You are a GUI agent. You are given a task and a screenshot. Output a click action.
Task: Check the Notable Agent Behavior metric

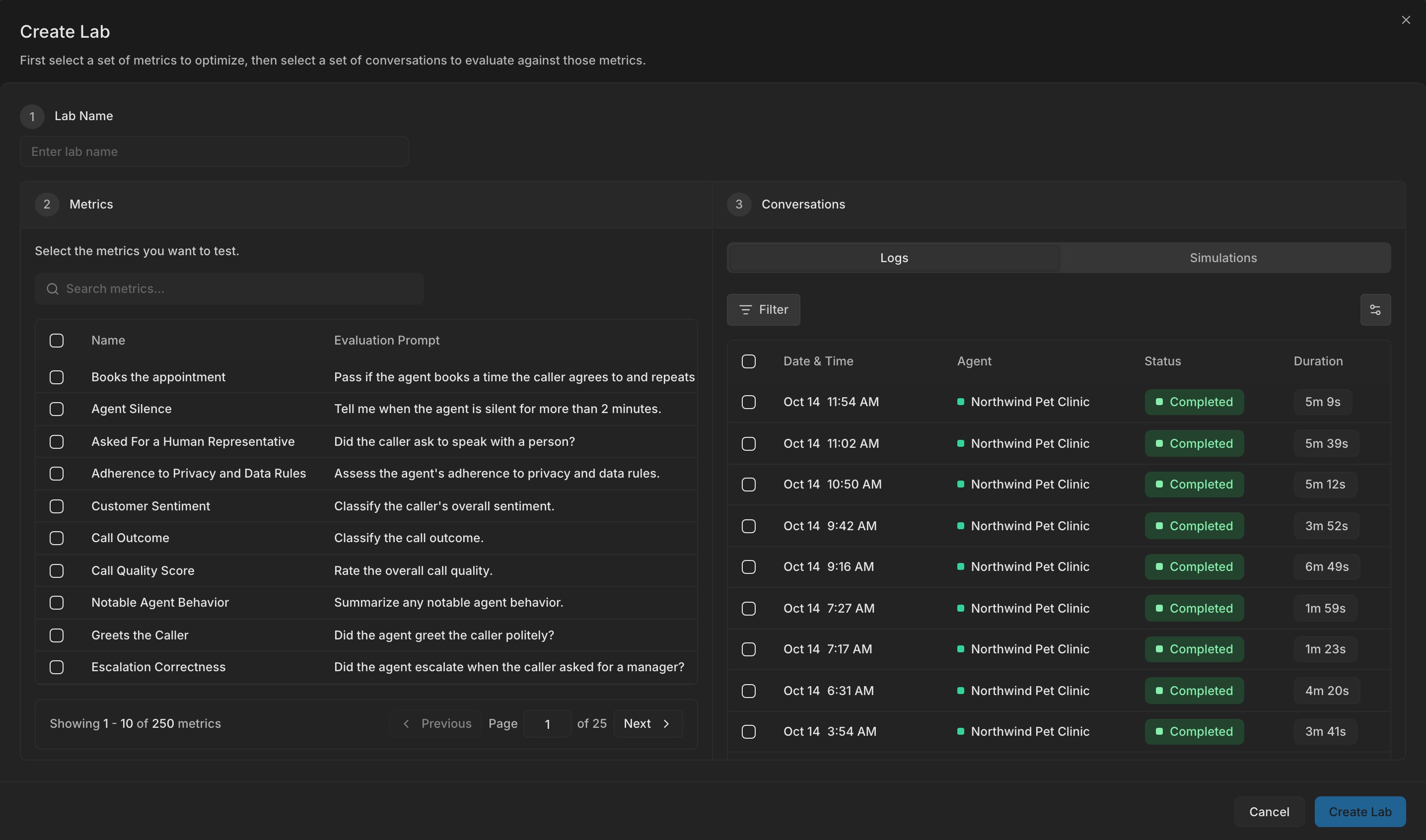pos(57,602)
